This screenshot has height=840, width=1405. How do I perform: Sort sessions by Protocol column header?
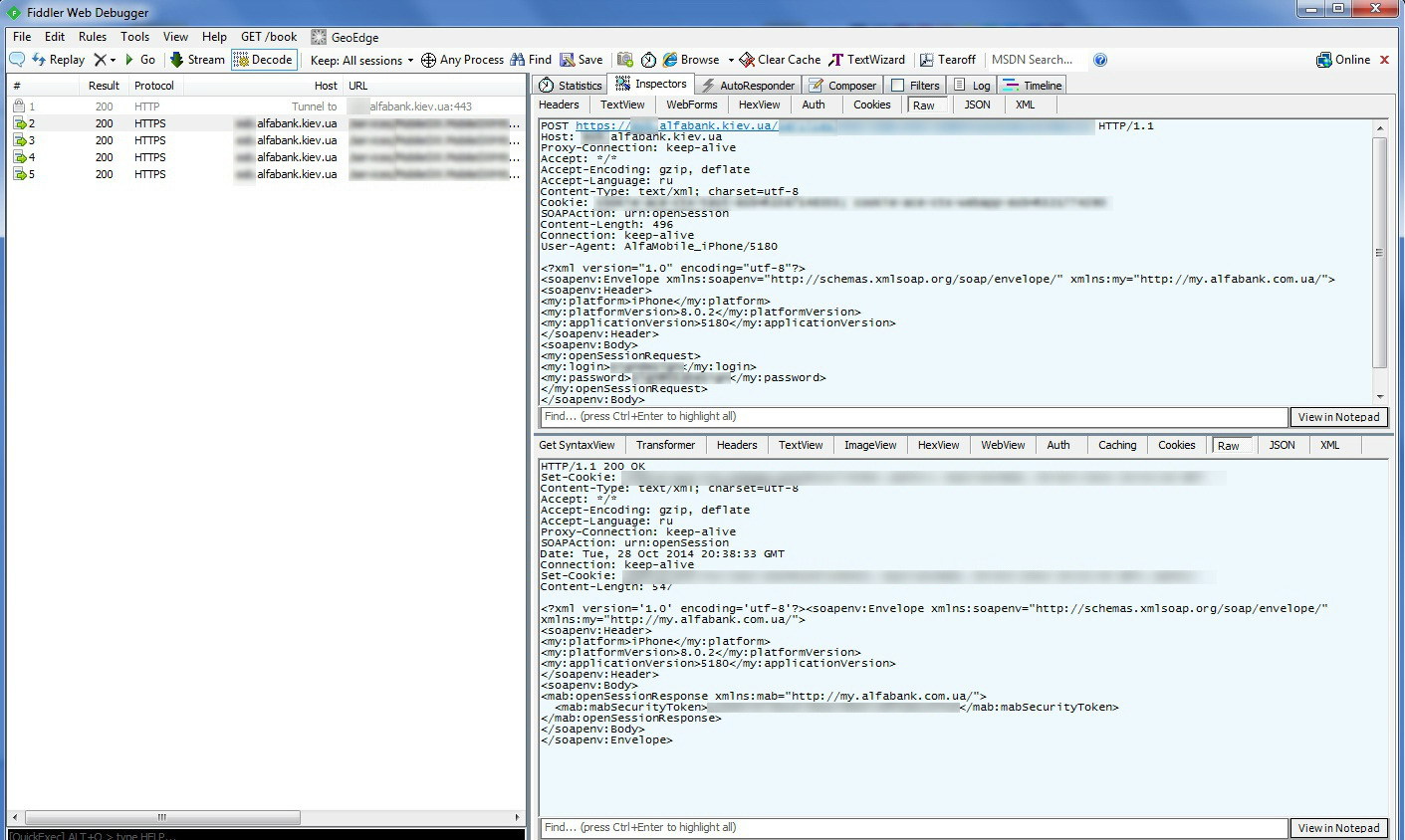tap(154, 86)
